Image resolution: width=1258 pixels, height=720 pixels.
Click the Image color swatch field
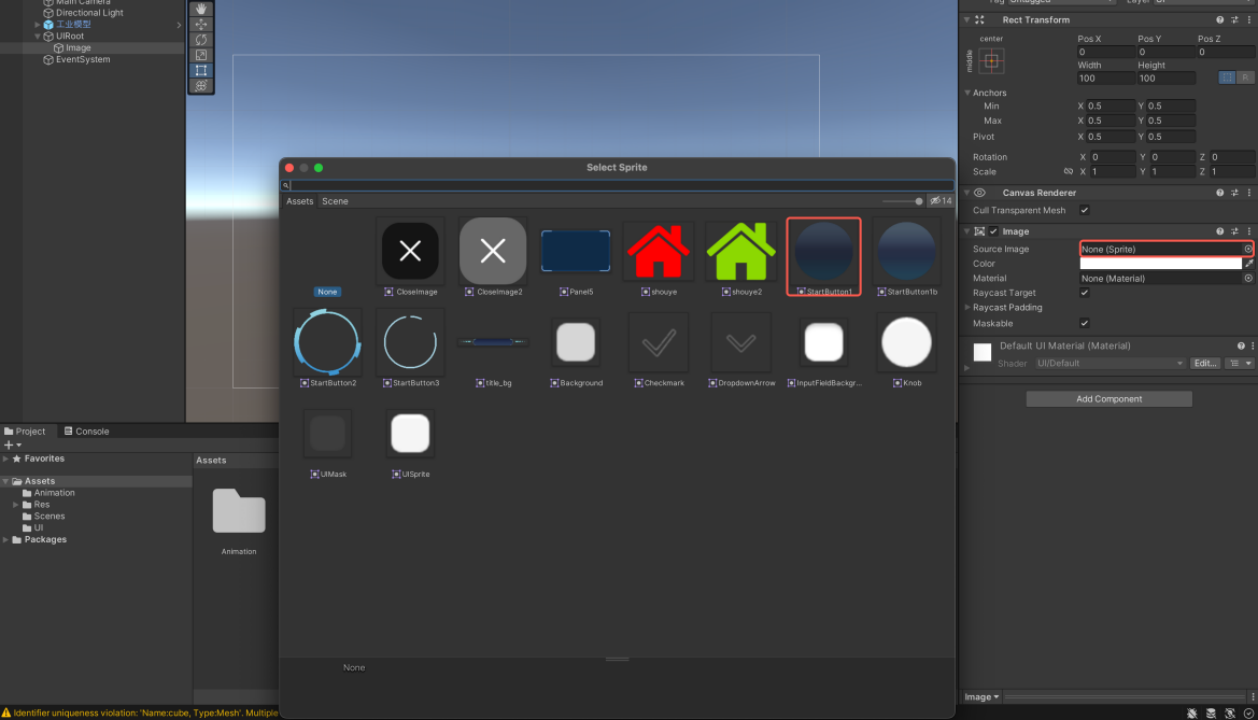1160,264
